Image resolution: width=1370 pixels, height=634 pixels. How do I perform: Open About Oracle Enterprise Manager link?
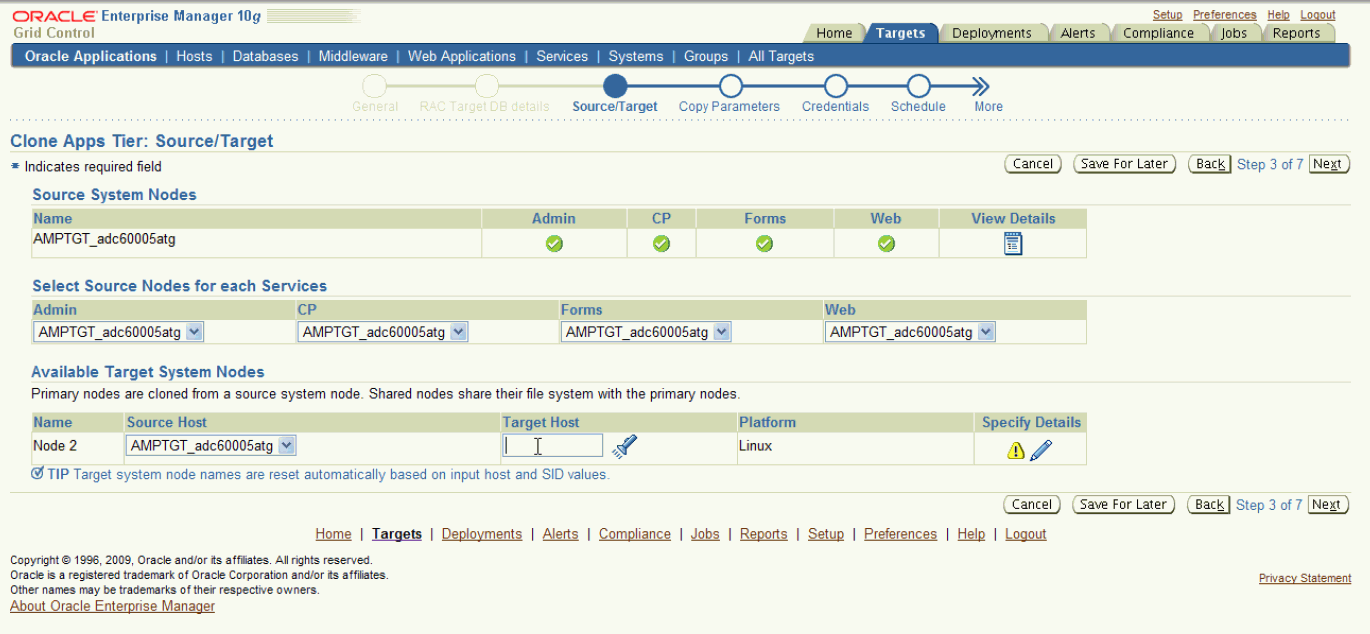[112, 606]
